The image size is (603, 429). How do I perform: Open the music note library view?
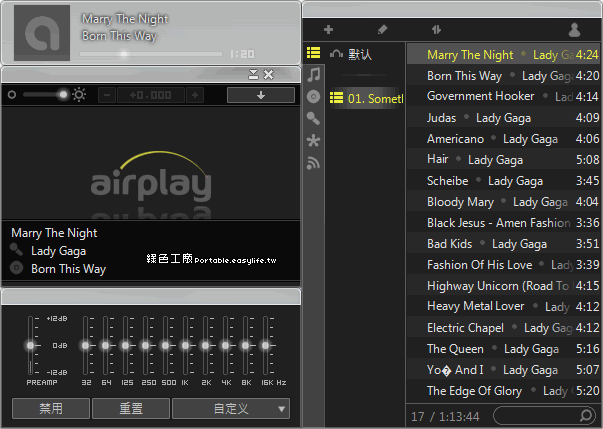coord(314,75)
